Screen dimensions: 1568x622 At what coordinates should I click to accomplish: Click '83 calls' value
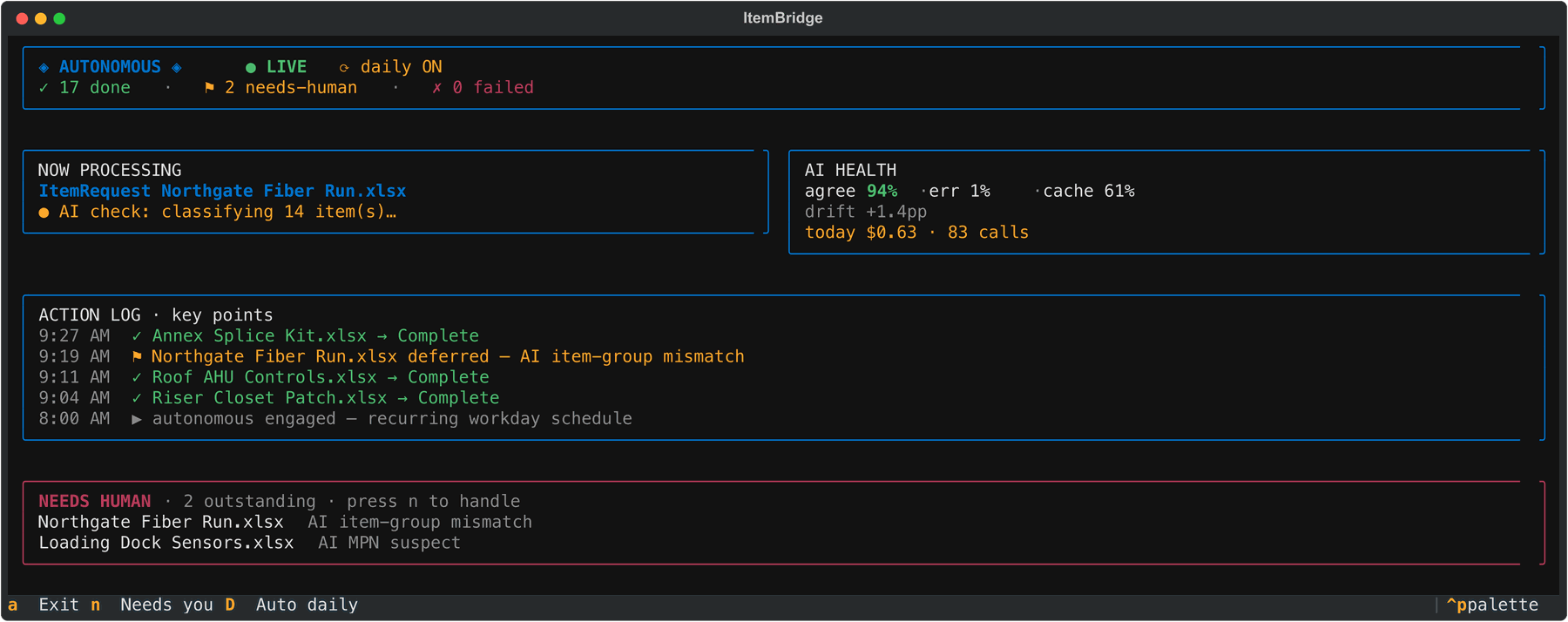(x=988, y=233)
